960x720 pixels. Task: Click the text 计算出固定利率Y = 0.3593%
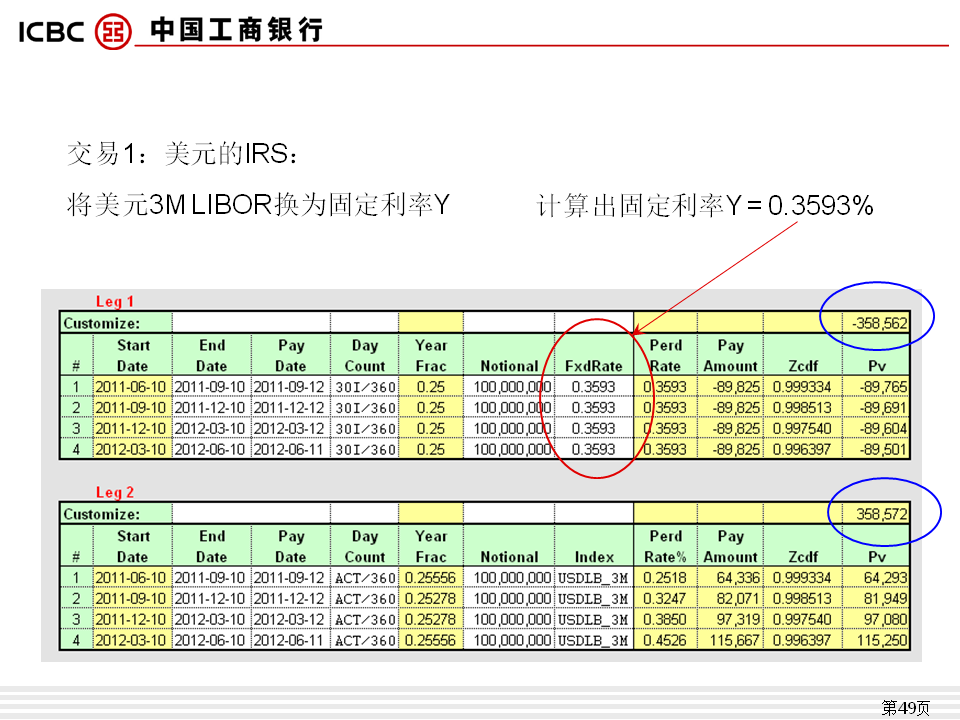(x=705, y=206)
